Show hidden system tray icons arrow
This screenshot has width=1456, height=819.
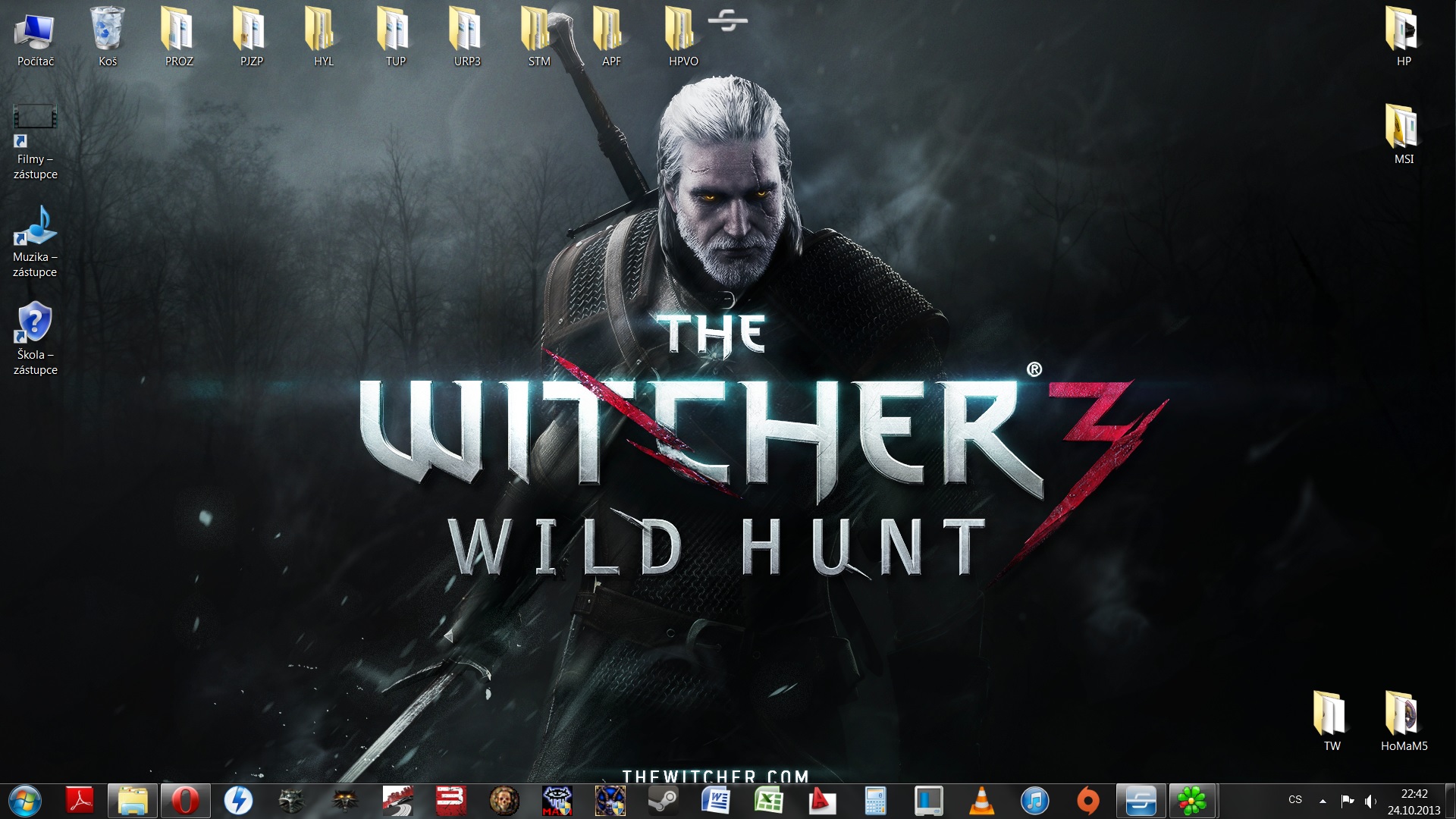click(x=1323, y=801)
